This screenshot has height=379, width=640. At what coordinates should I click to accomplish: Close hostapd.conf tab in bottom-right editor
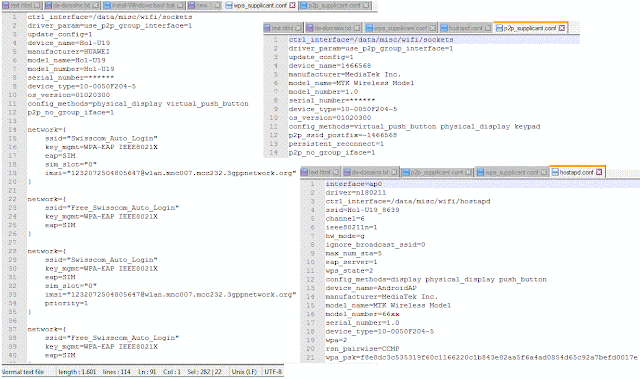[x=599, y=172]
